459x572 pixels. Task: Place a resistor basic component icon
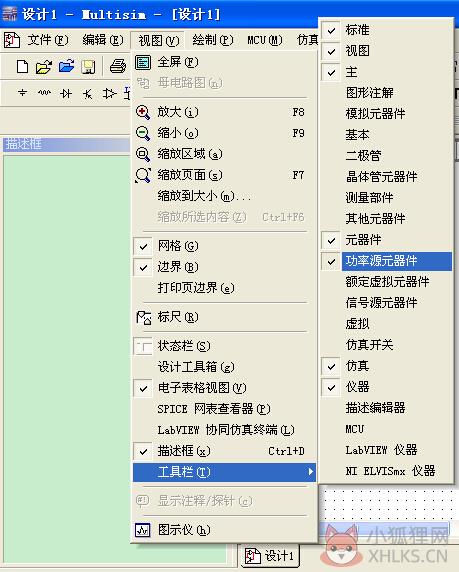(44, 93)
